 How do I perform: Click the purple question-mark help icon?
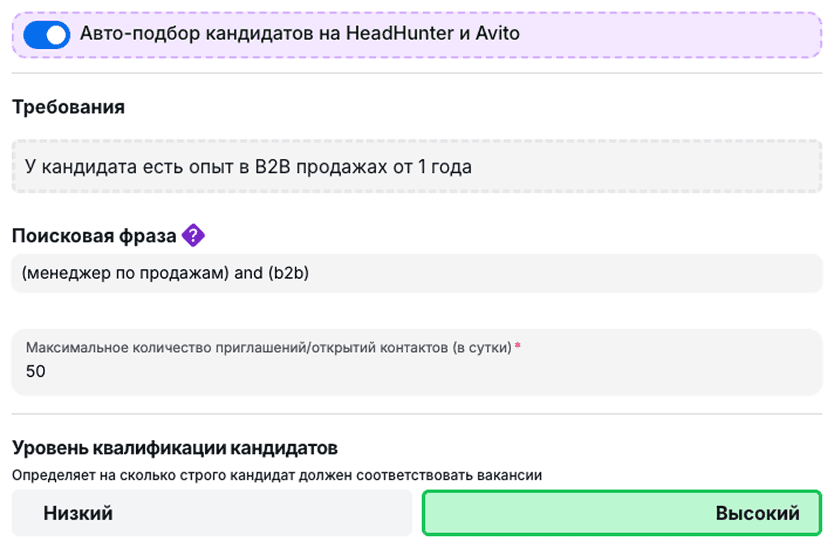193,236
